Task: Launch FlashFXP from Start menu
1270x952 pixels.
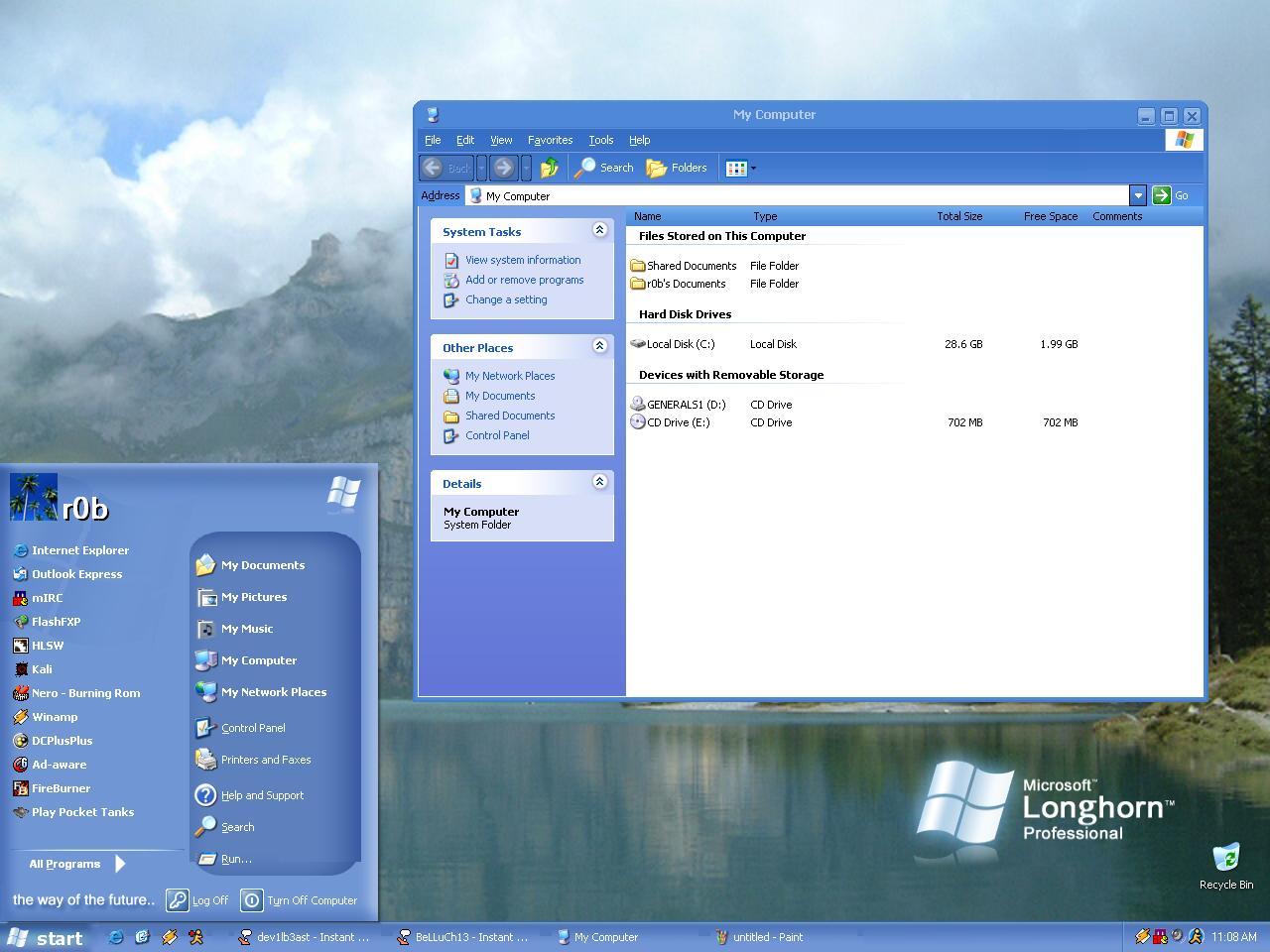Action: [x=47, y=622]
